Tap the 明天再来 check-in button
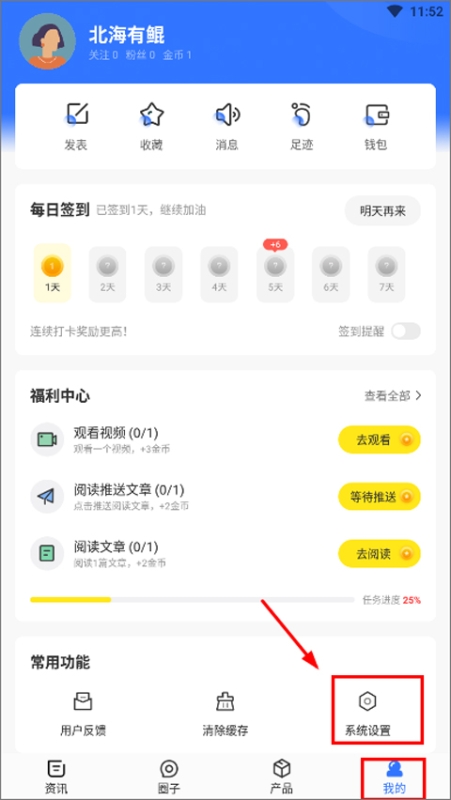The image size is (451, 800). click(383, 211)
